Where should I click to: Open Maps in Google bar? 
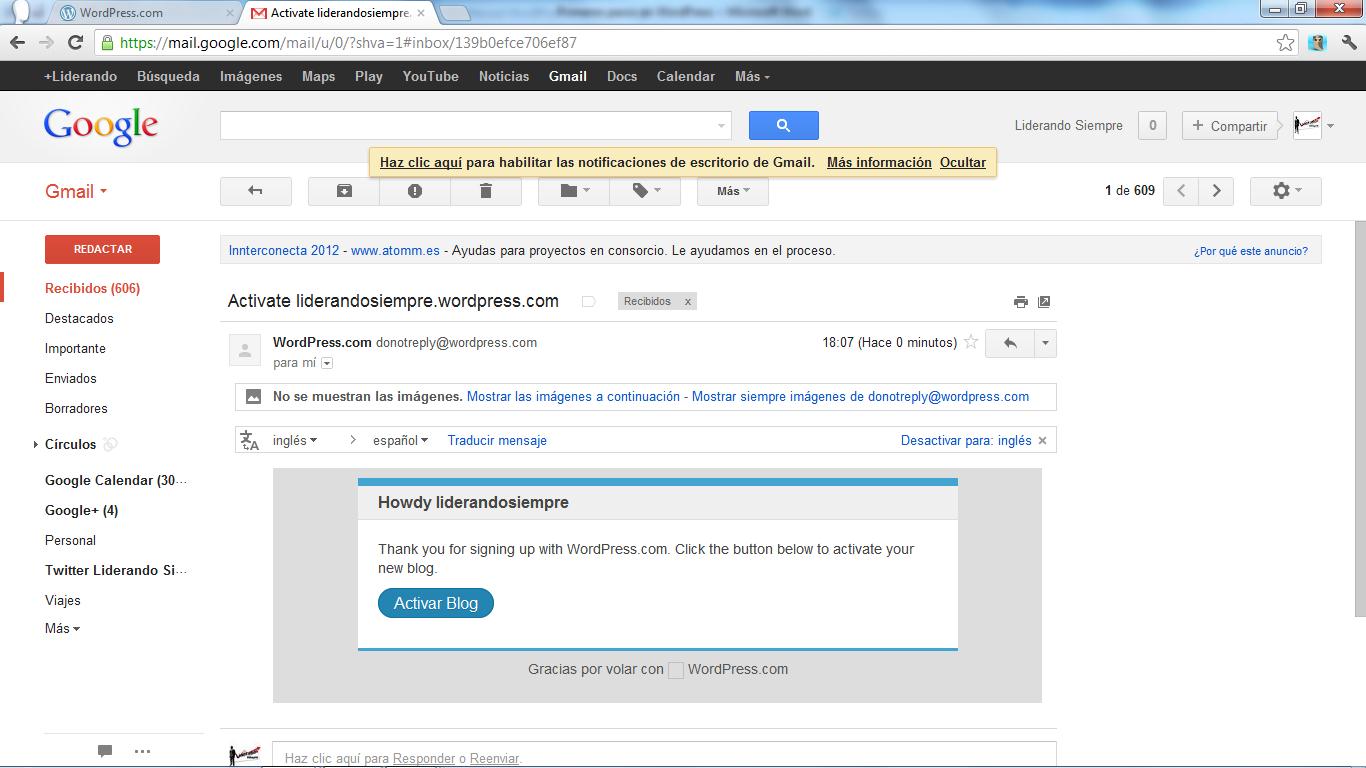(319, 76)
